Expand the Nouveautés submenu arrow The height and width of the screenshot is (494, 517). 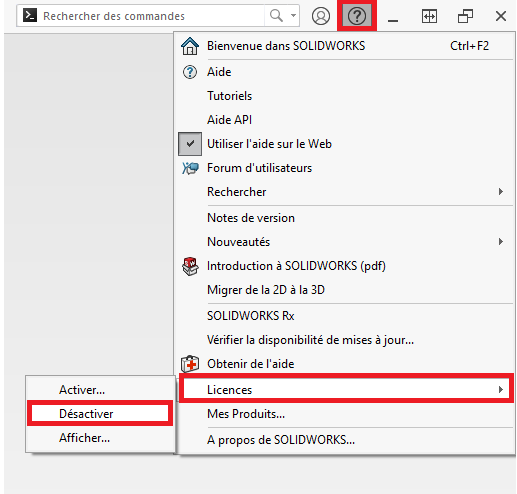(x=500, y=242)
